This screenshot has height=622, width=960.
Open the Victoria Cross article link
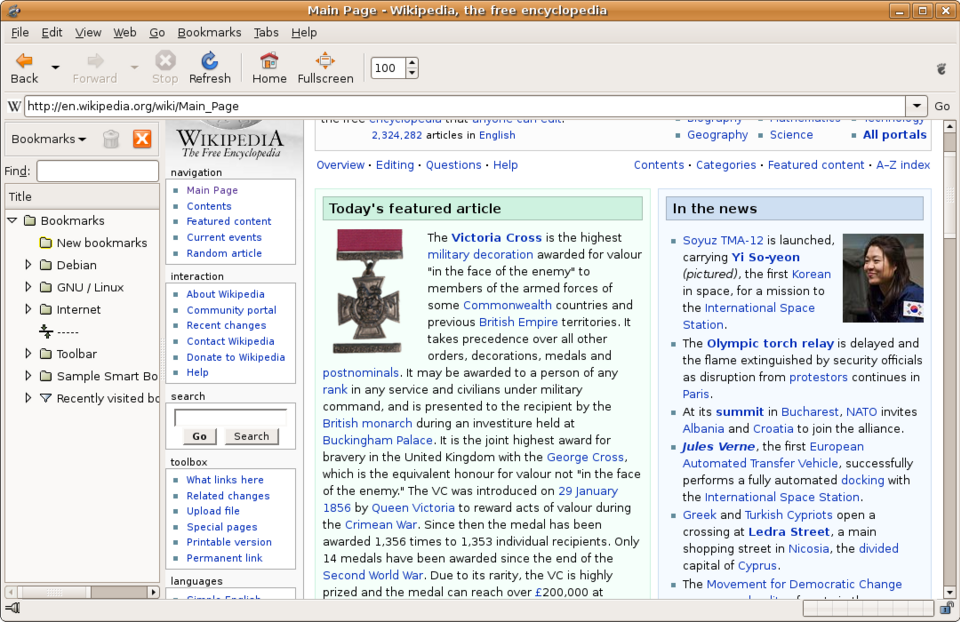point(497,238)
